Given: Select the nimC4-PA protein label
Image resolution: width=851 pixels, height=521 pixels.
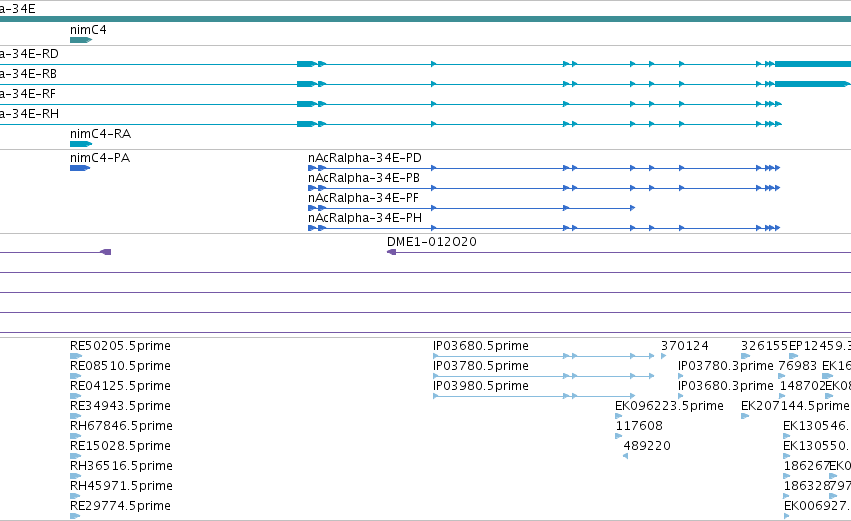Looking at the screenshot, I should point(100,158).
